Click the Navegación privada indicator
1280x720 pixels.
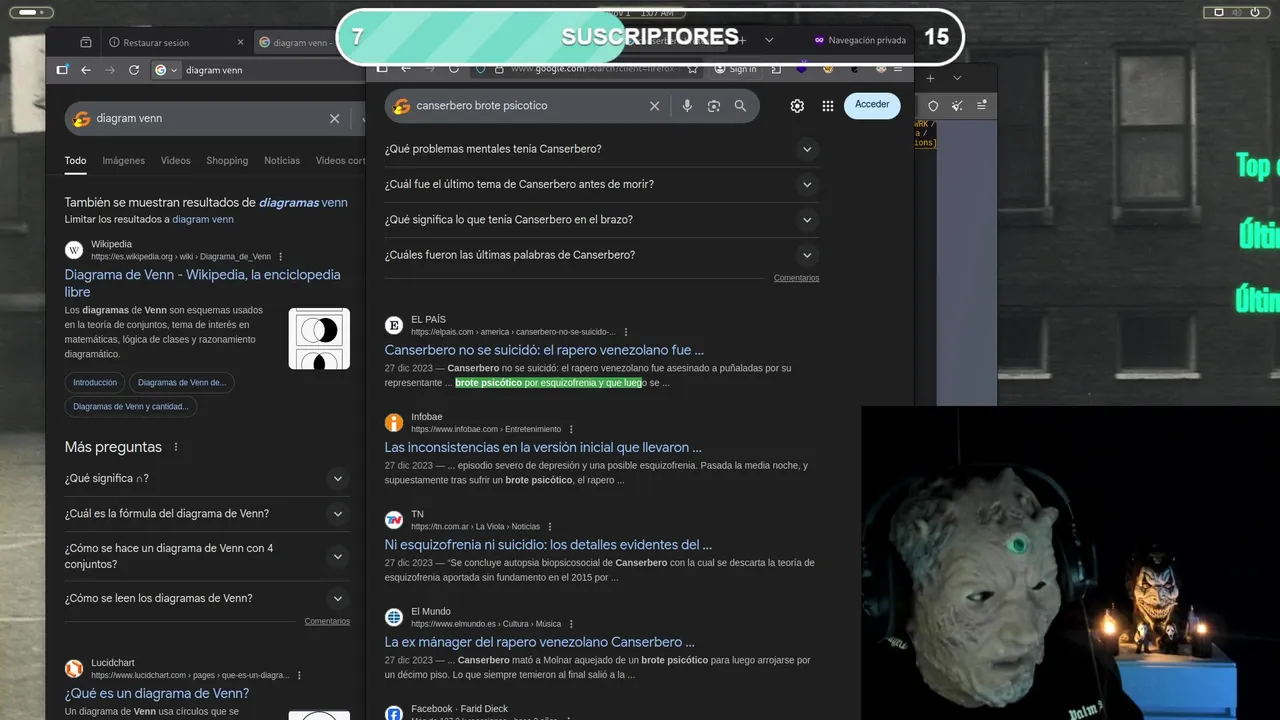coord(860,40)
